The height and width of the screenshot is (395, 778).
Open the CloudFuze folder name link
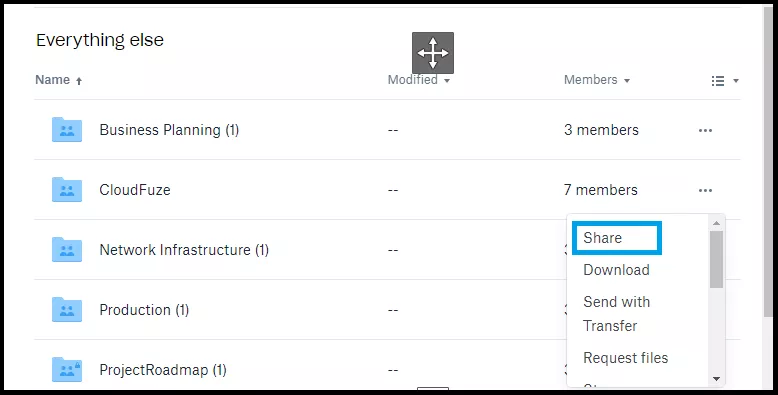coord(135,190)
